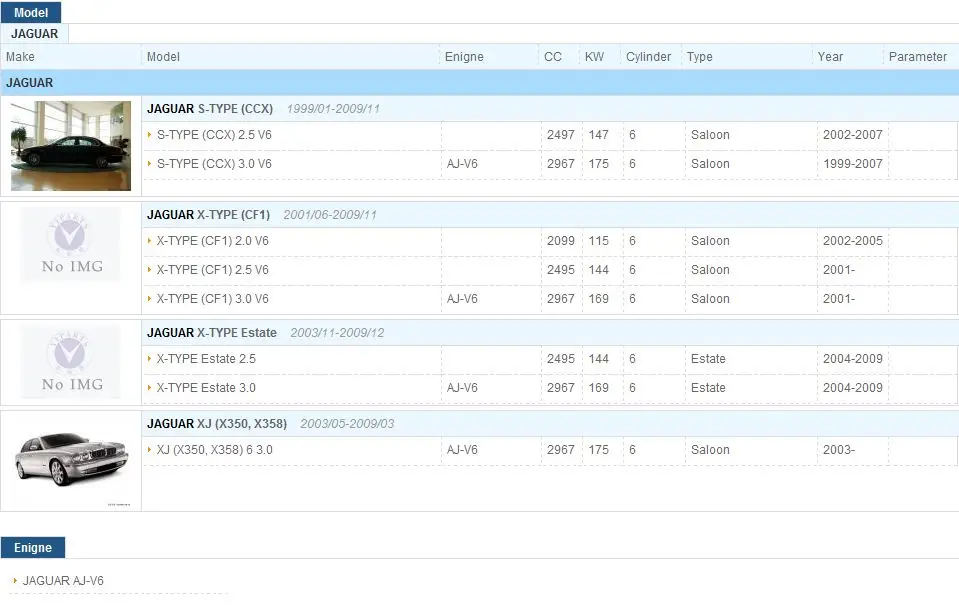Click the year 1999-2007 cell
959x616 pixels.
tap(853, 164)
